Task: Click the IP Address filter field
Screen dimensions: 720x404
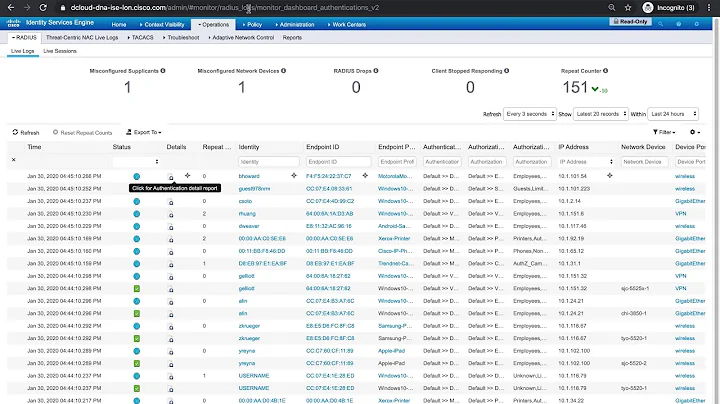Action: pos(586,162)
